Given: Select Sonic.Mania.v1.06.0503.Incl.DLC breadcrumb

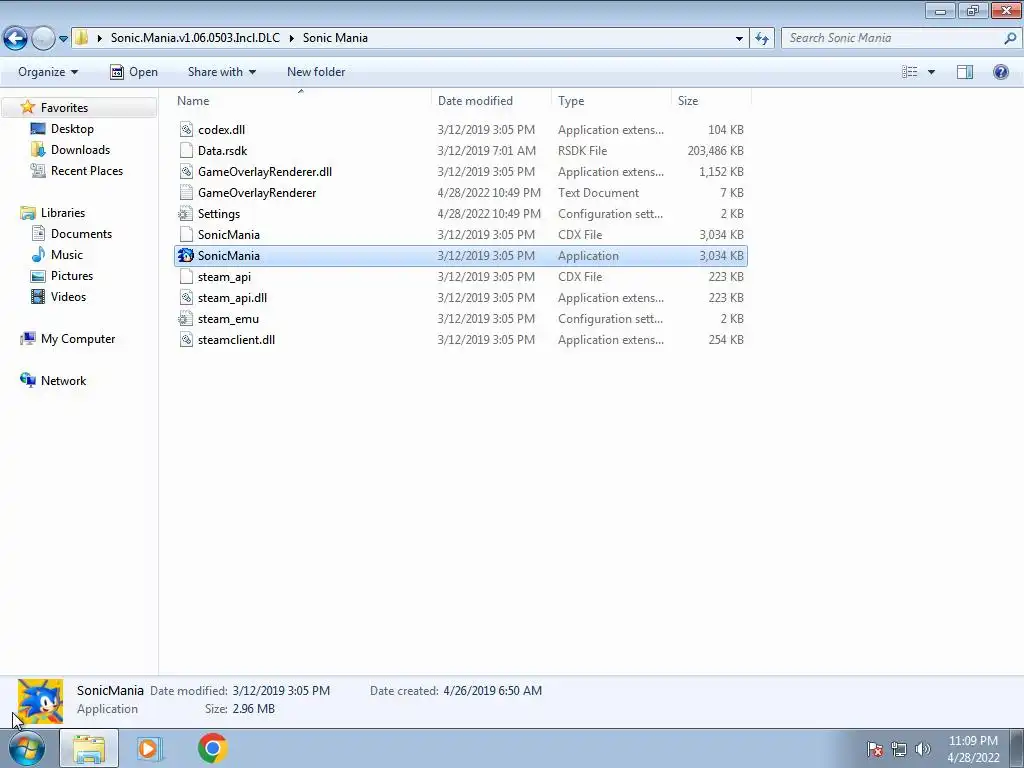Looking at the screenshot, I should pos(195,38).
